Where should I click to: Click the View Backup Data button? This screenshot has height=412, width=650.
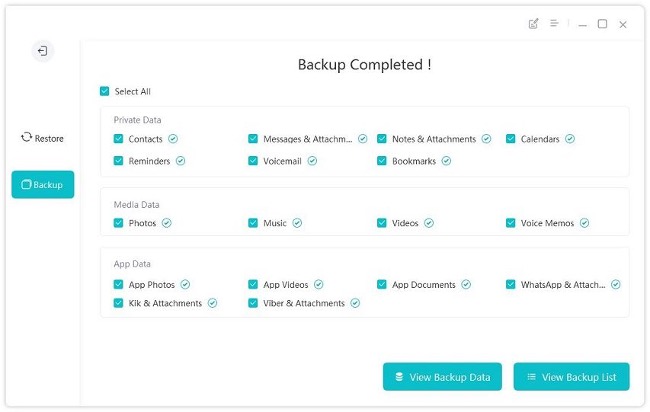442,377
